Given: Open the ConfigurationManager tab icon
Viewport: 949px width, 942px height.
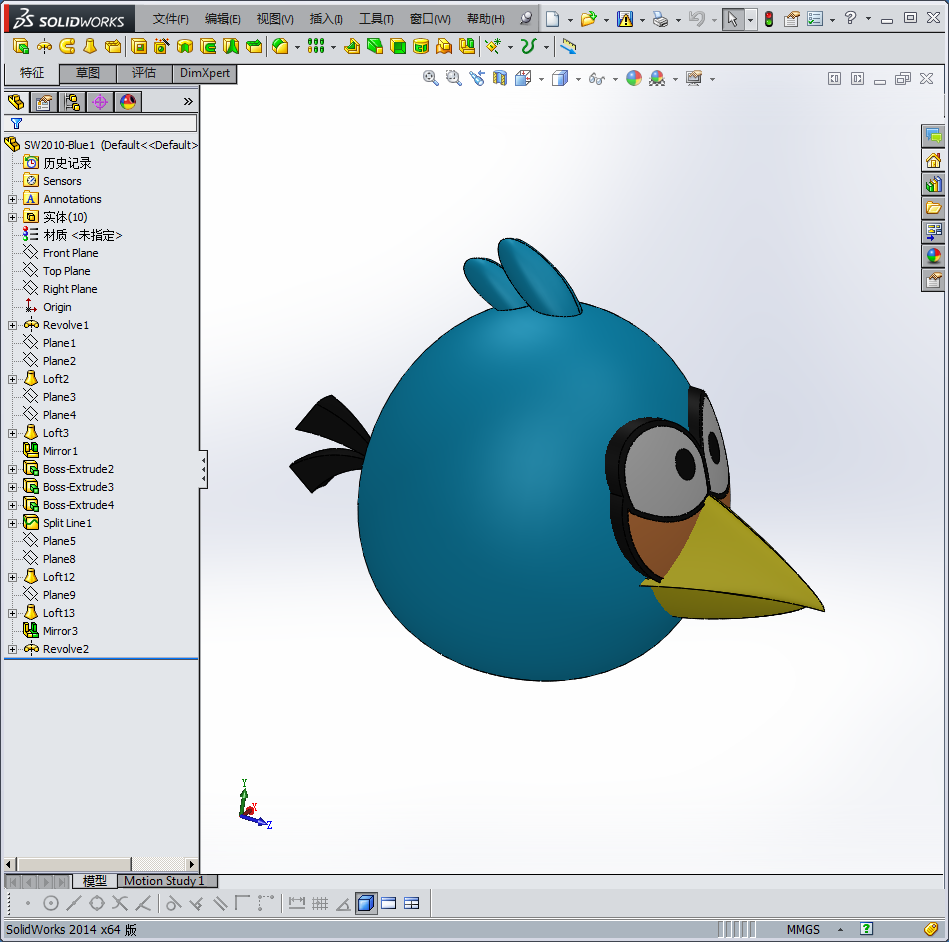Looking at the screenshot, I should (72, 102).
